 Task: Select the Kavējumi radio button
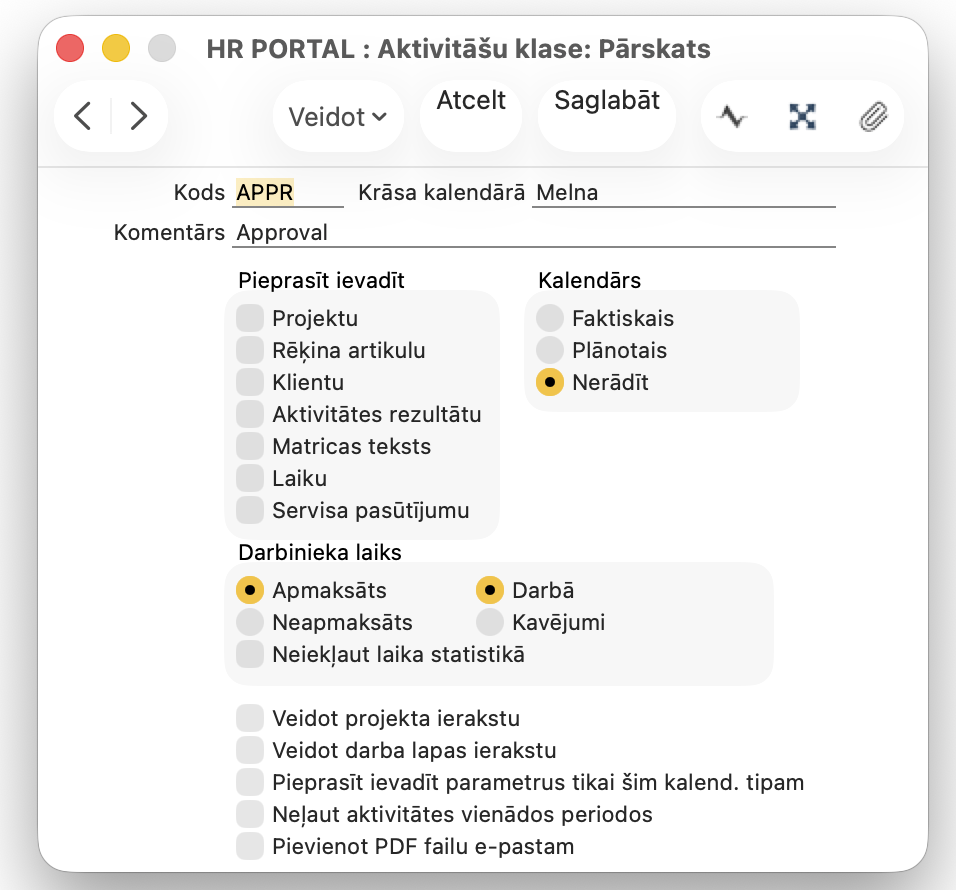[490, 623]
